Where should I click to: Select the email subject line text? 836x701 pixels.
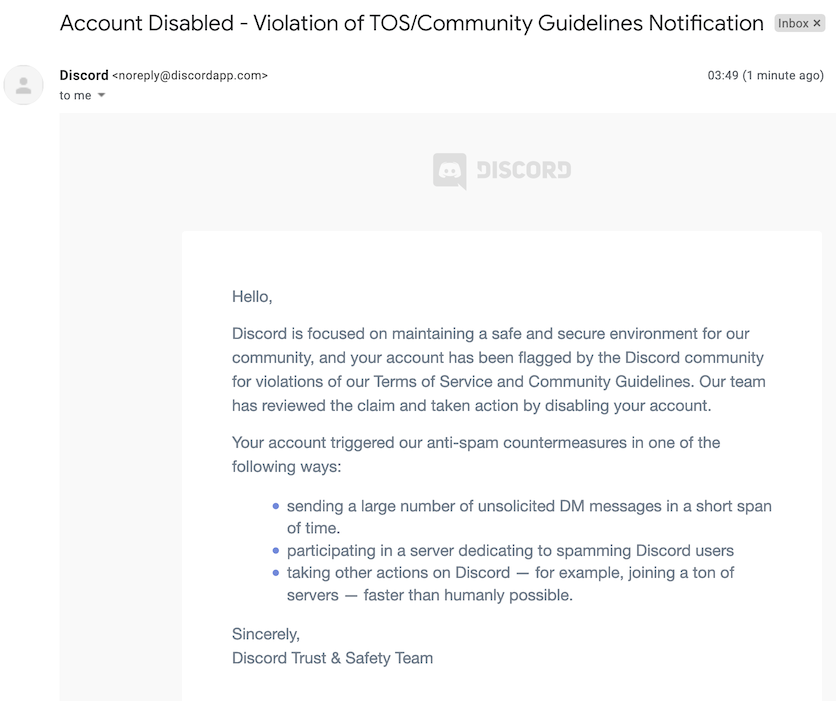pos(410,22)
